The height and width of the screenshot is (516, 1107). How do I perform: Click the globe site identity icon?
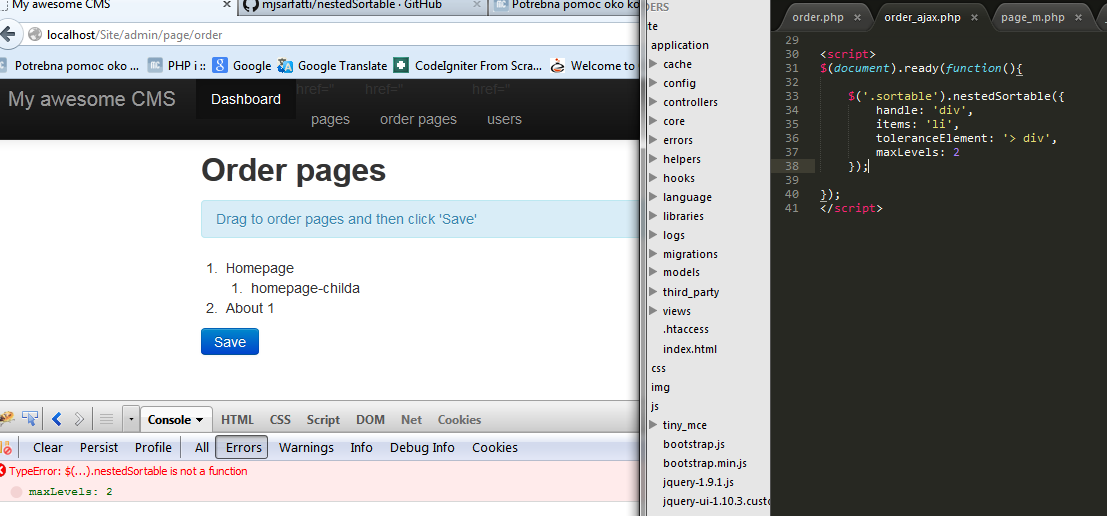pyautogui.click(x=35, y=34)
